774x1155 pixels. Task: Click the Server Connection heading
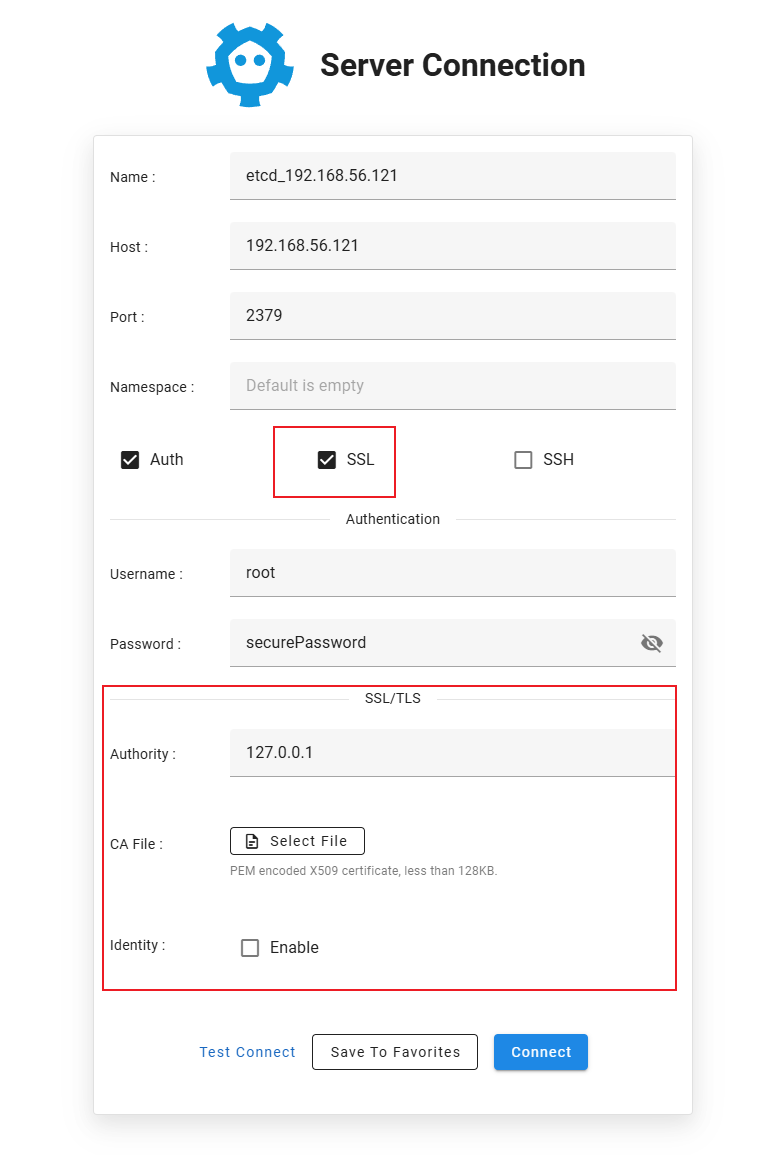452,65
